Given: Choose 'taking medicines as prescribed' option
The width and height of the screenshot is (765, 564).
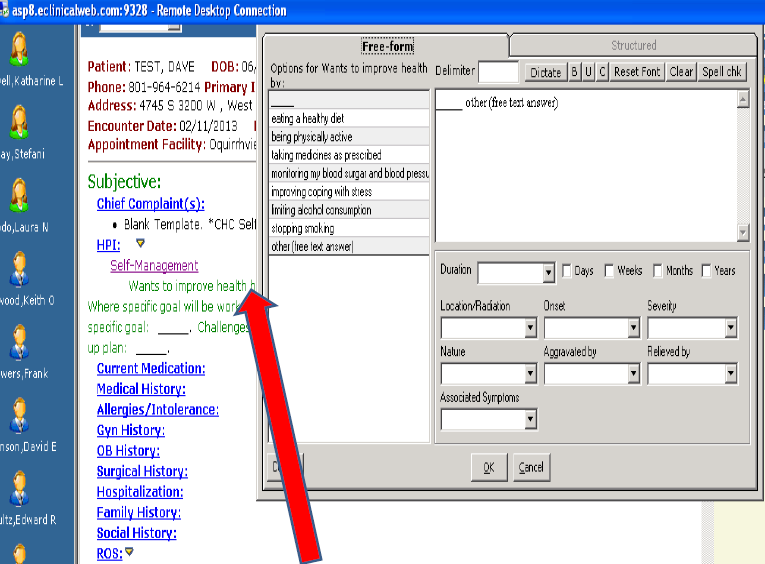Looking at the screenshot, I should click(x=349, y=155).
